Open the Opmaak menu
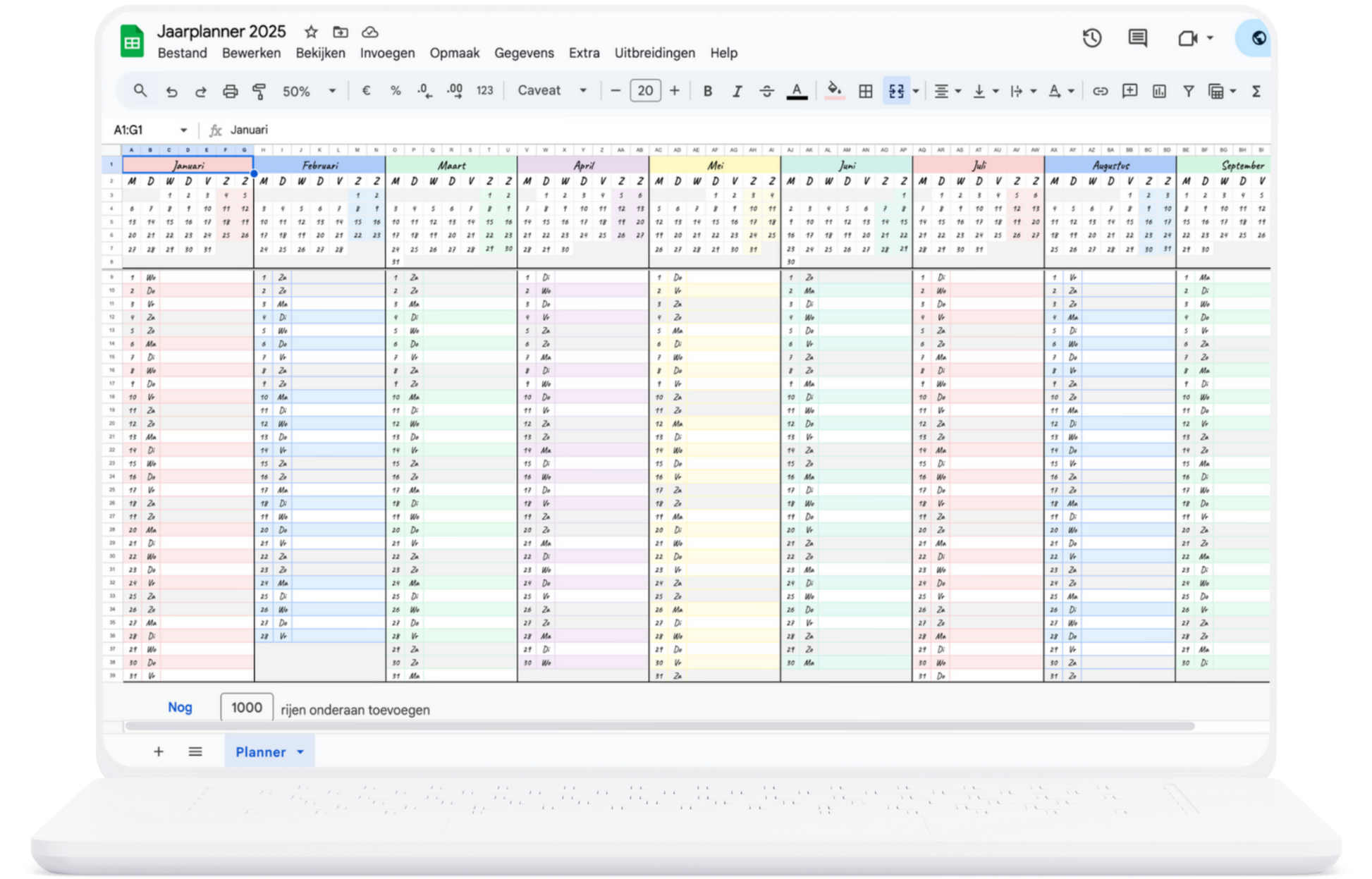Viewport: 1372px width, 879px height. click(x=455, y=53)
